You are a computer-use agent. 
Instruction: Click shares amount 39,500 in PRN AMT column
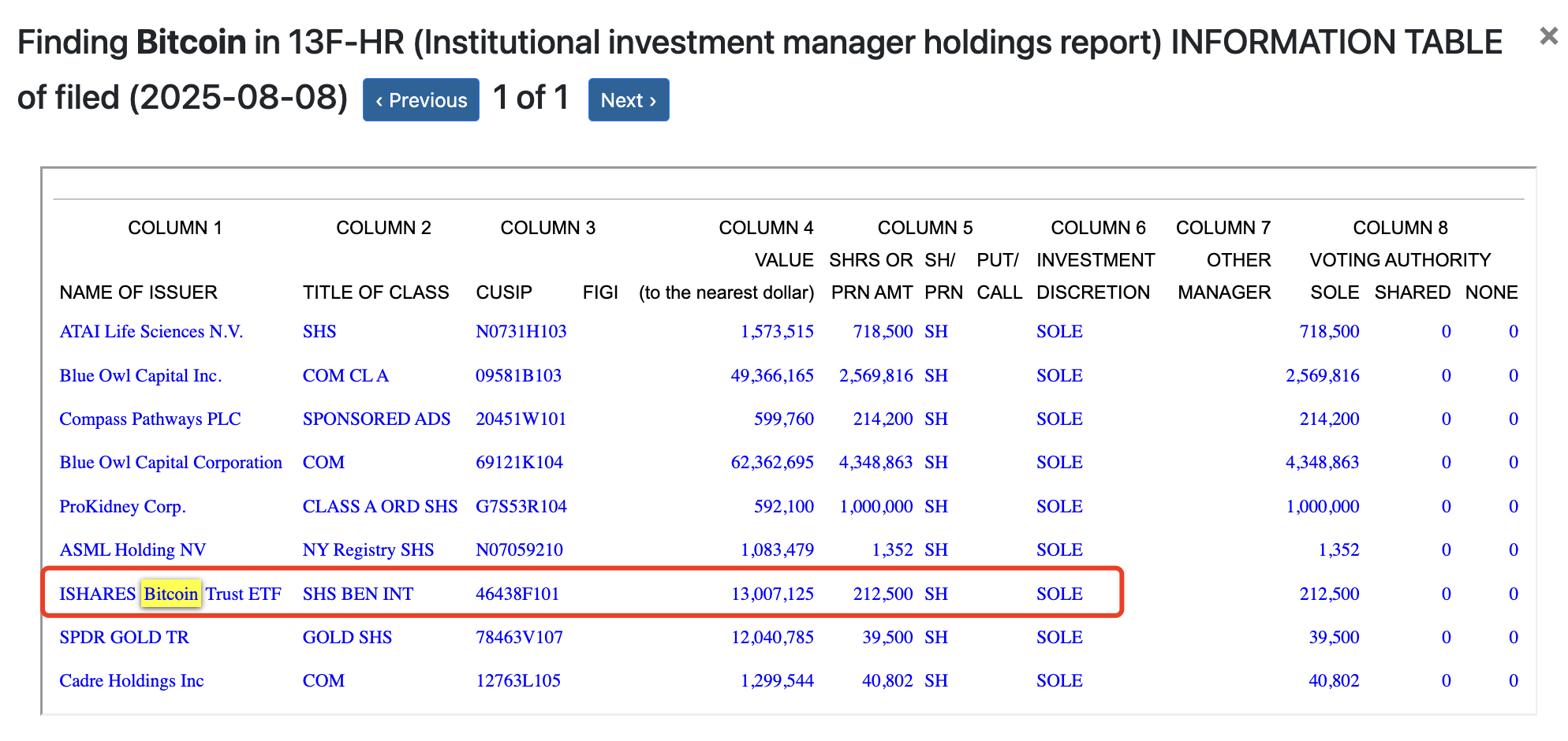tap(887, 637)
